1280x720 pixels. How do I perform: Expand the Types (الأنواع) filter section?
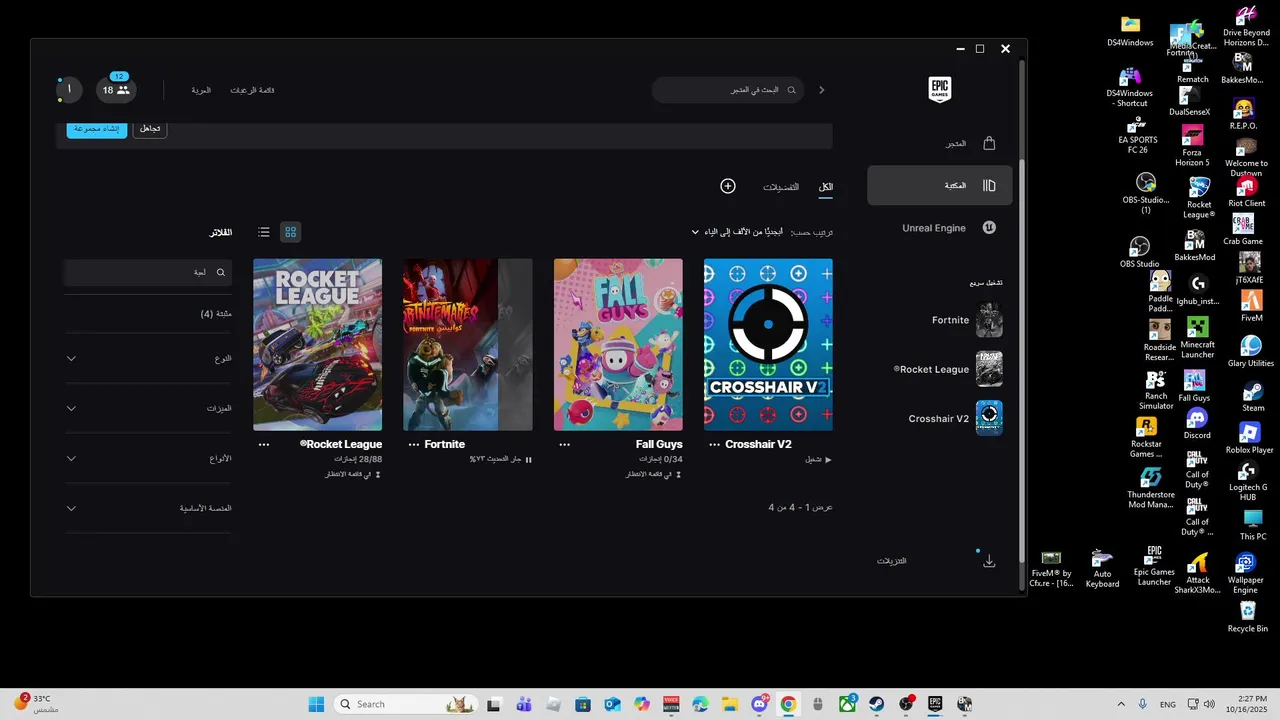coord(148,458)
